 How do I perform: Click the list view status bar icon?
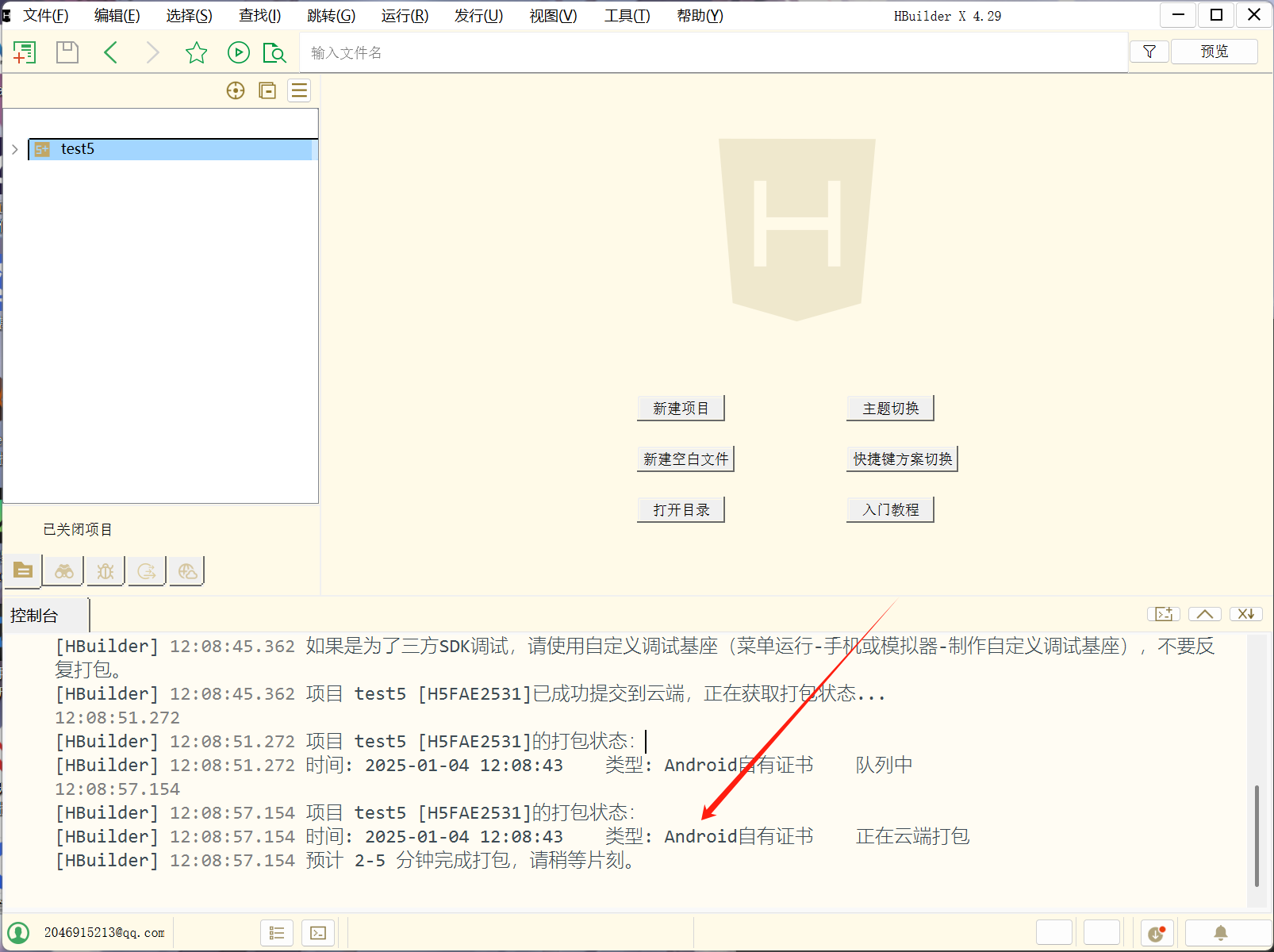(x=277, y=933)
